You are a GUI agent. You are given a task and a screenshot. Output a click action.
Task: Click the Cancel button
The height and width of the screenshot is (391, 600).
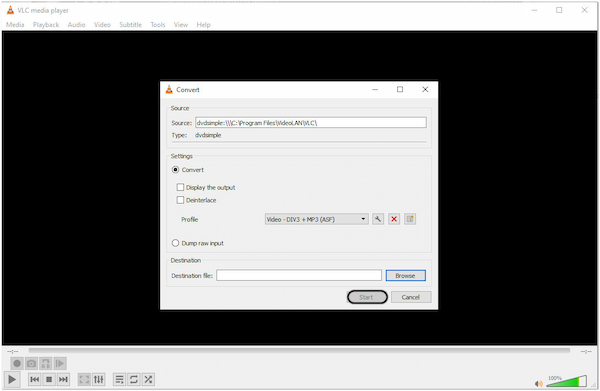coord(411,297)
